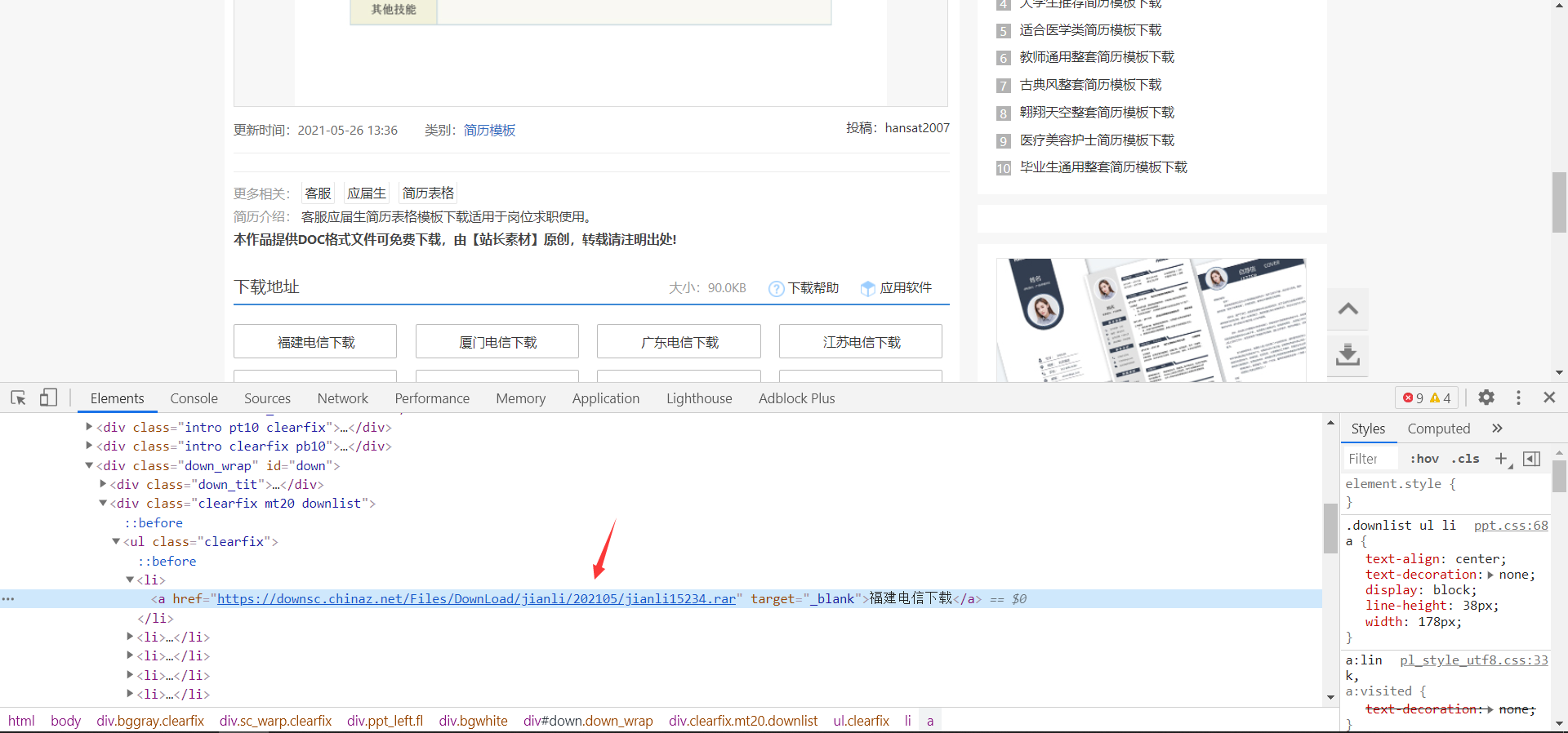The image size is (1568, 733).
Task: Click the Styles pane scrollbar thumb
Action: [x=1559, y=476]
